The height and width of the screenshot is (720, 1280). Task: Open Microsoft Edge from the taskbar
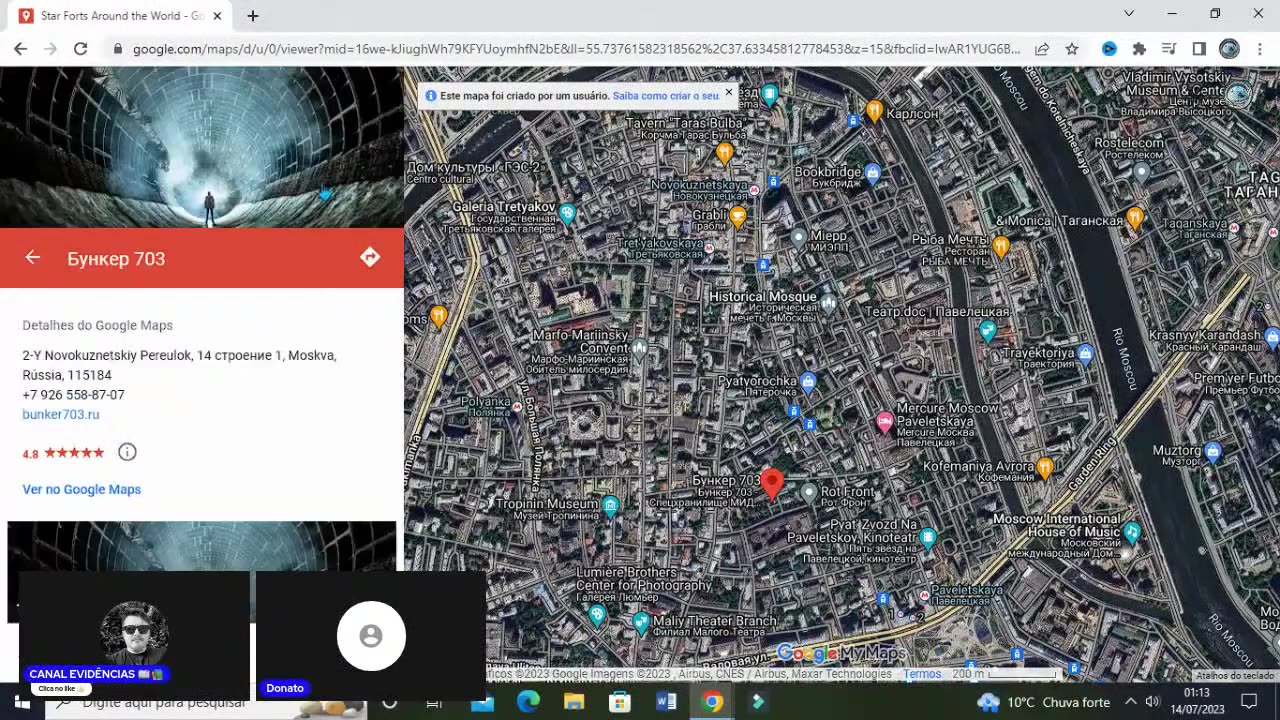click(528, 702)
